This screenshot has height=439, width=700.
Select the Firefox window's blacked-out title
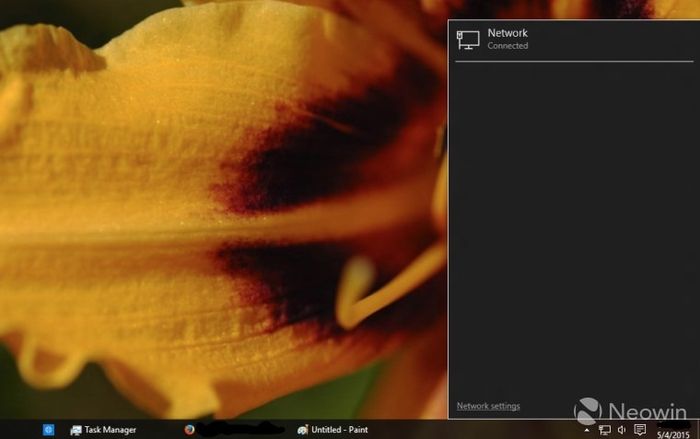point(240,430)
